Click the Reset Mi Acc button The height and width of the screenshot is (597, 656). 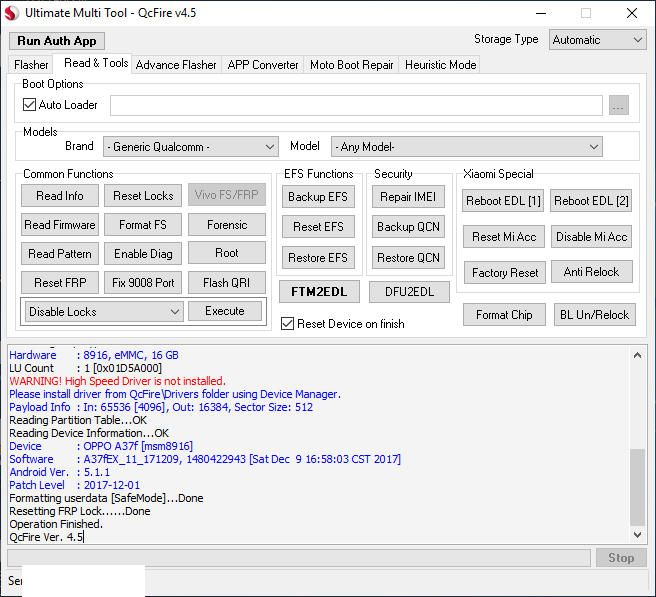(504, 237)
